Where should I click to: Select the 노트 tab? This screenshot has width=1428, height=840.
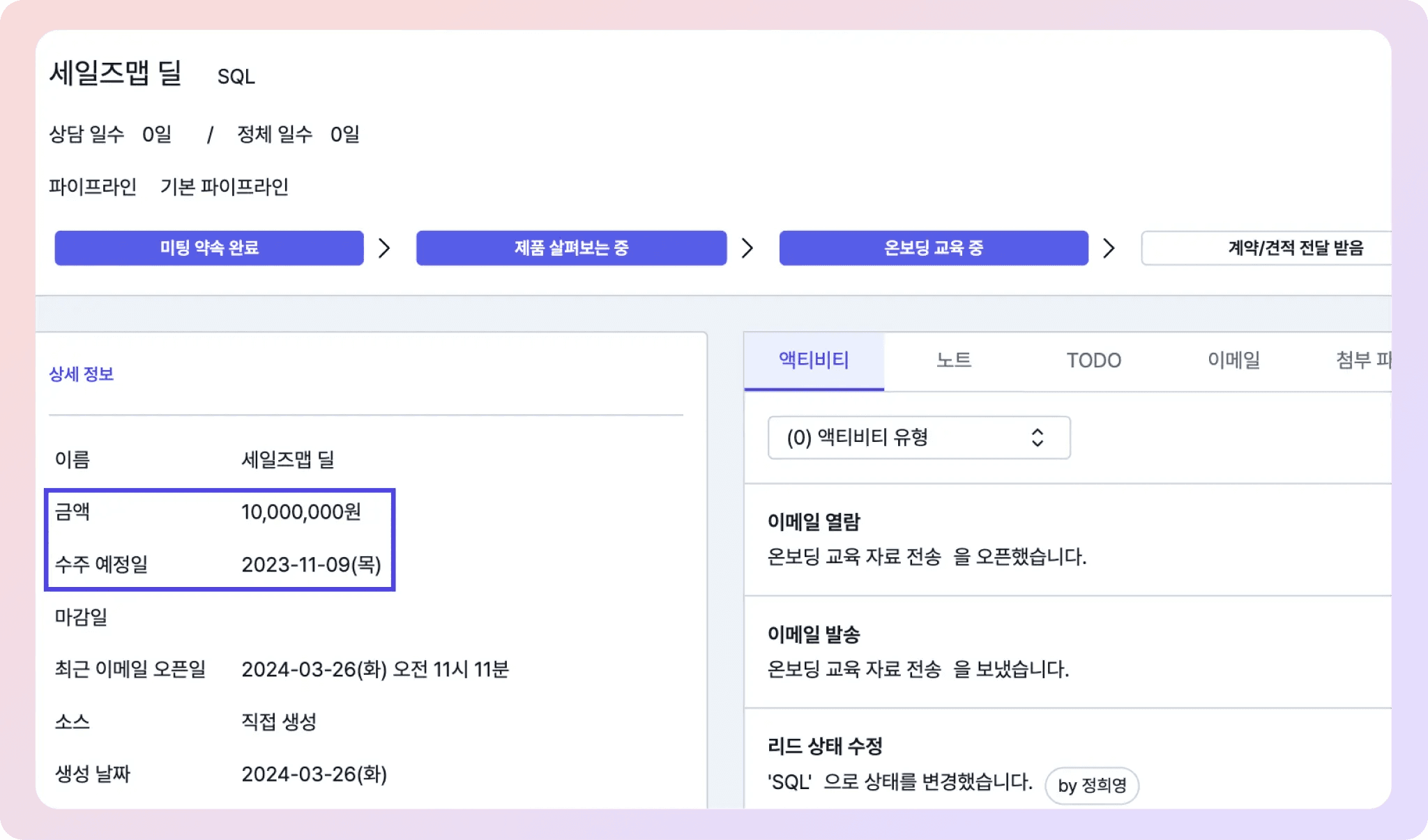pos(955,360)
